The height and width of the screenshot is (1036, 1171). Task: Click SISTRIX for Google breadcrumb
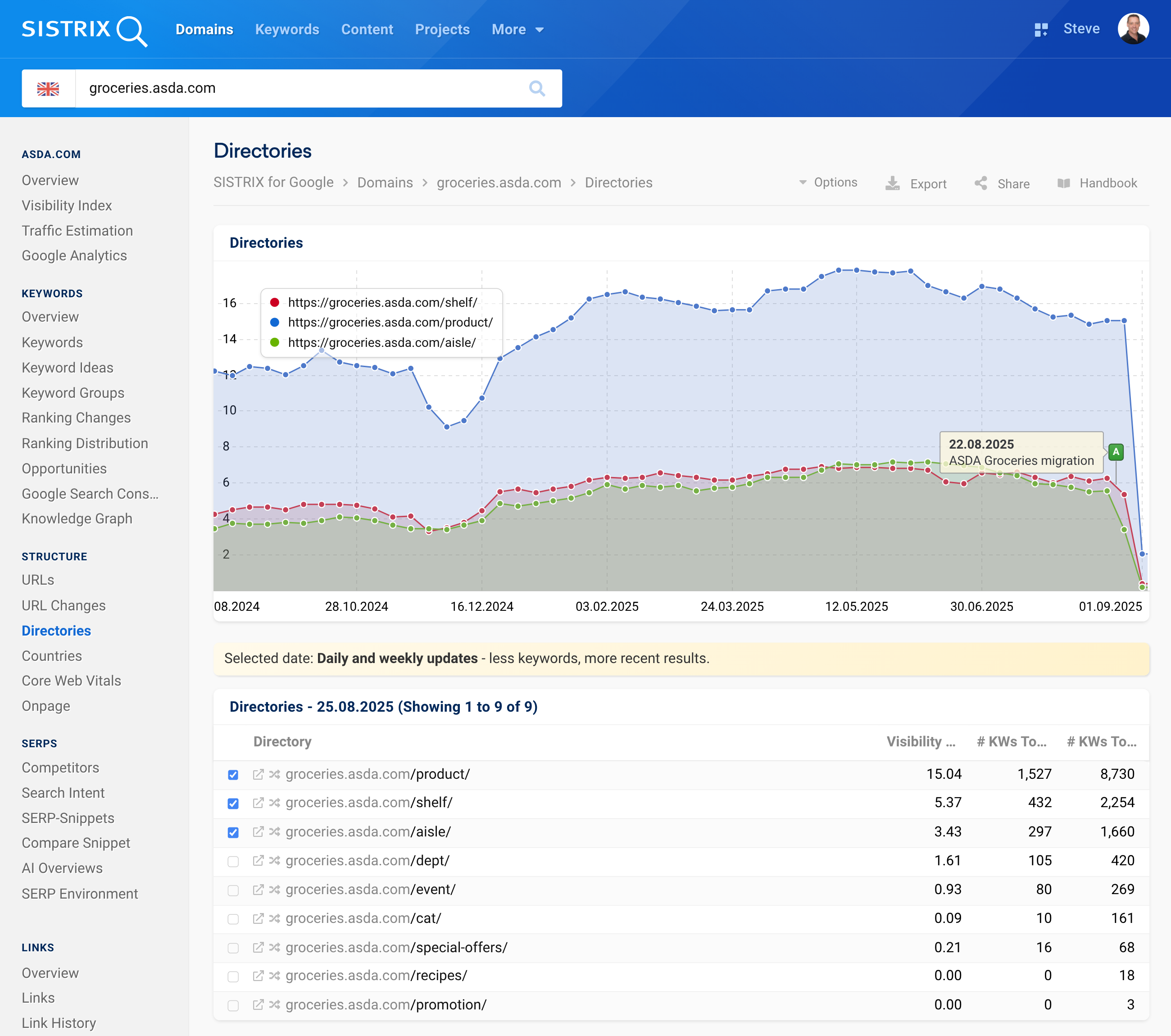(x=273, y=182)
